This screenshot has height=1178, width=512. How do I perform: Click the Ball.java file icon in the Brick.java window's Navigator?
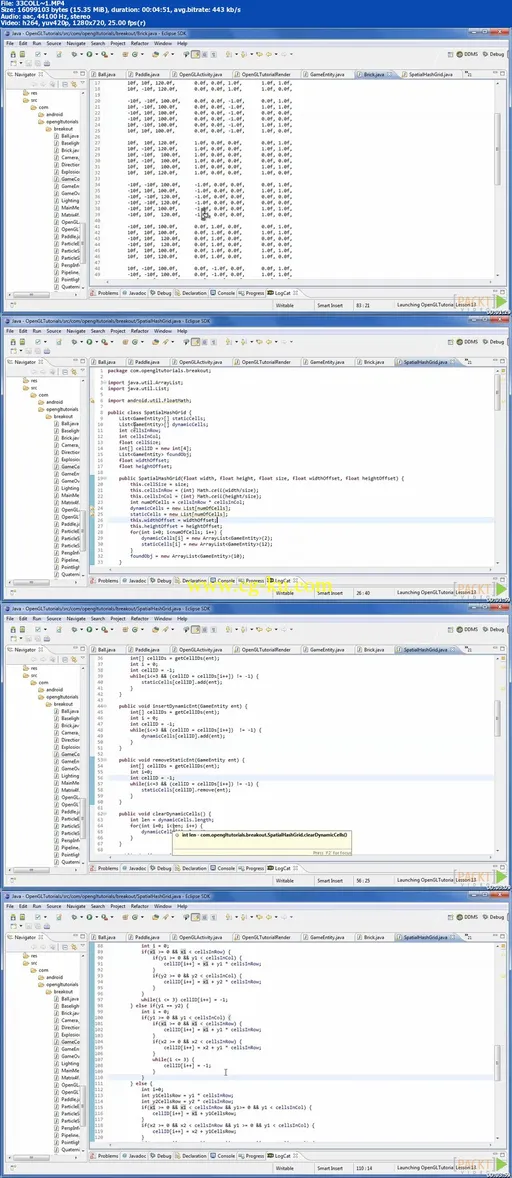click(58, 137)
